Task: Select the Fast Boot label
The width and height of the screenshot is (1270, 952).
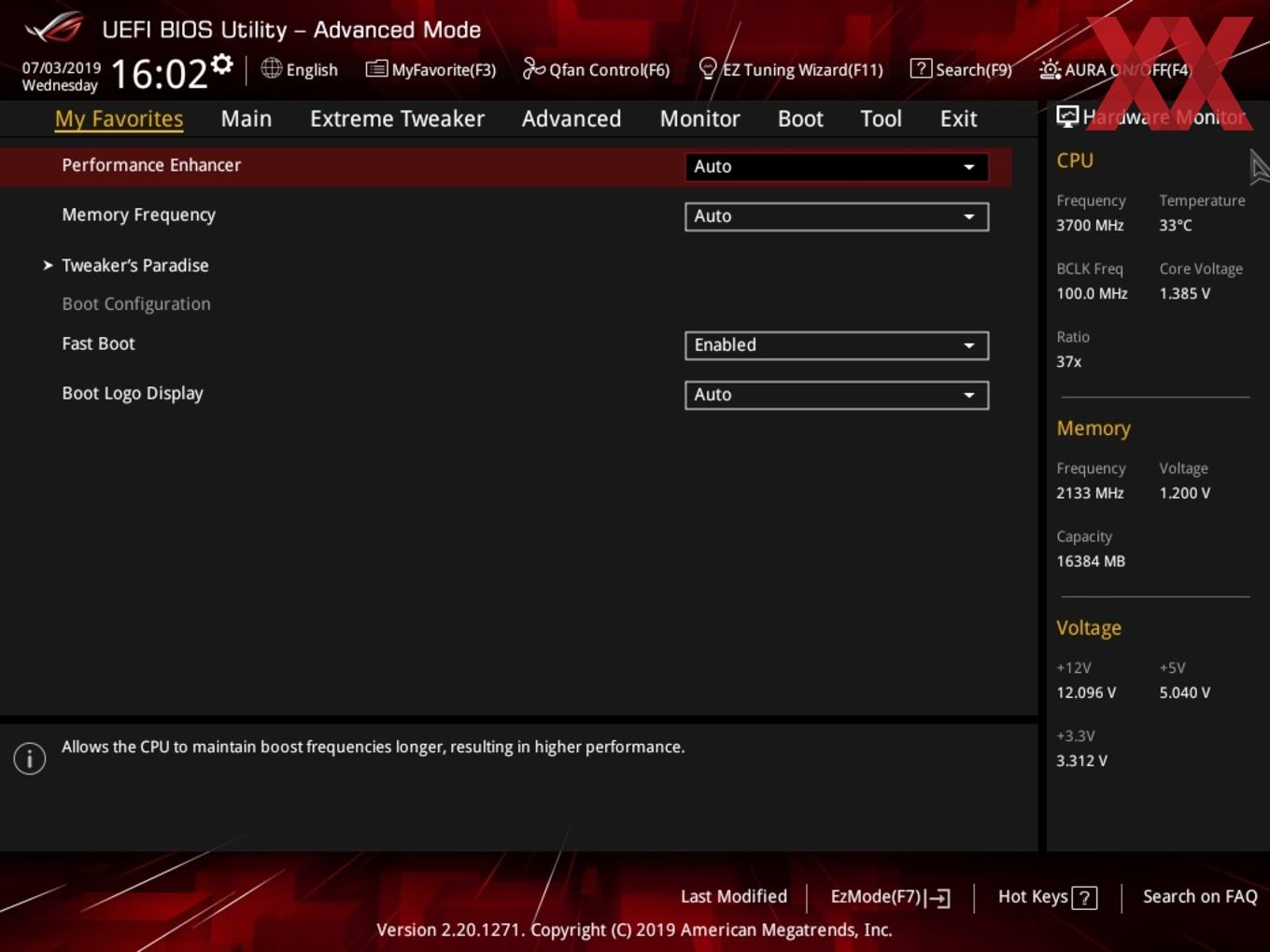Action: coord(98,343)
